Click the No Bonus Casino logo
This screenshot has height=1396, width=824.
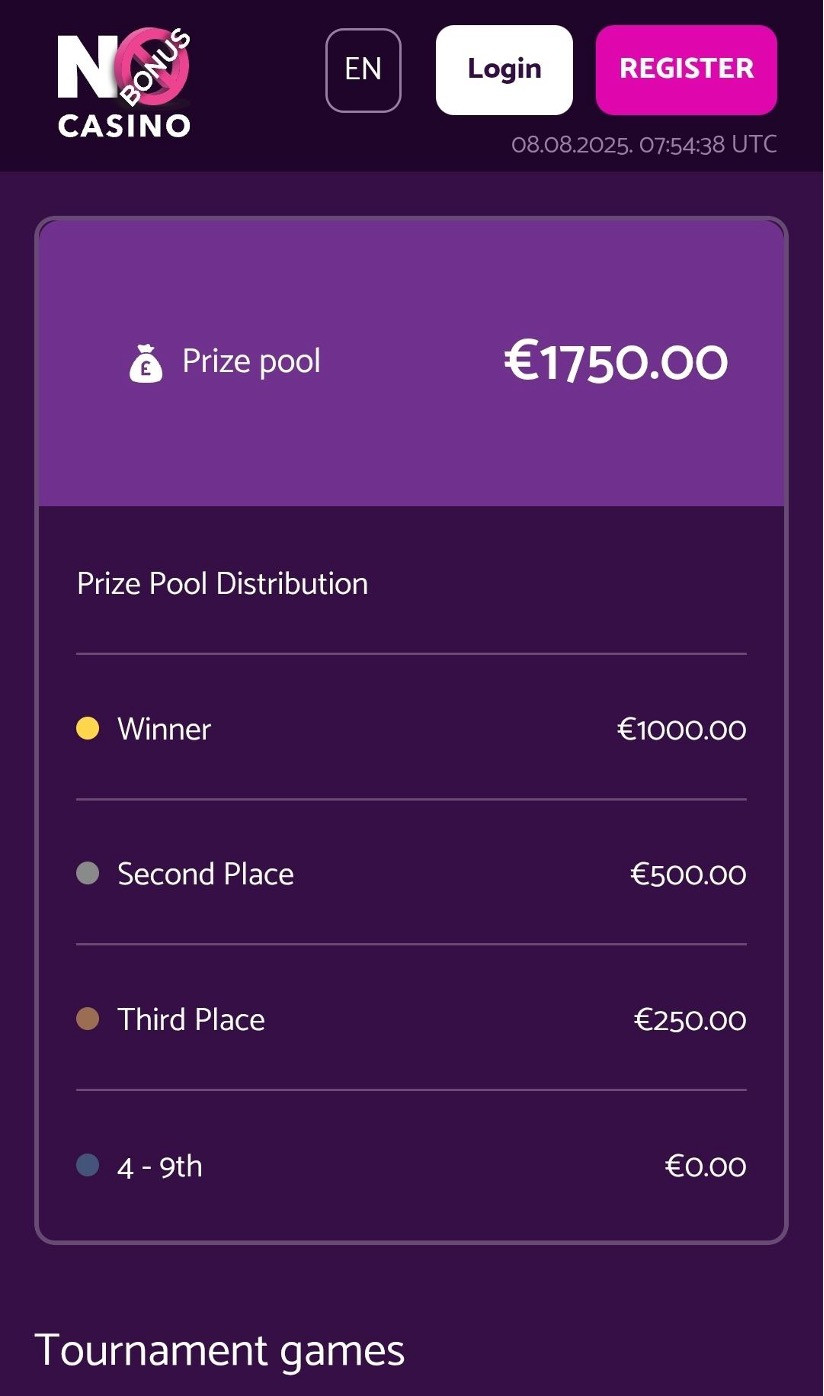[124, 84]
